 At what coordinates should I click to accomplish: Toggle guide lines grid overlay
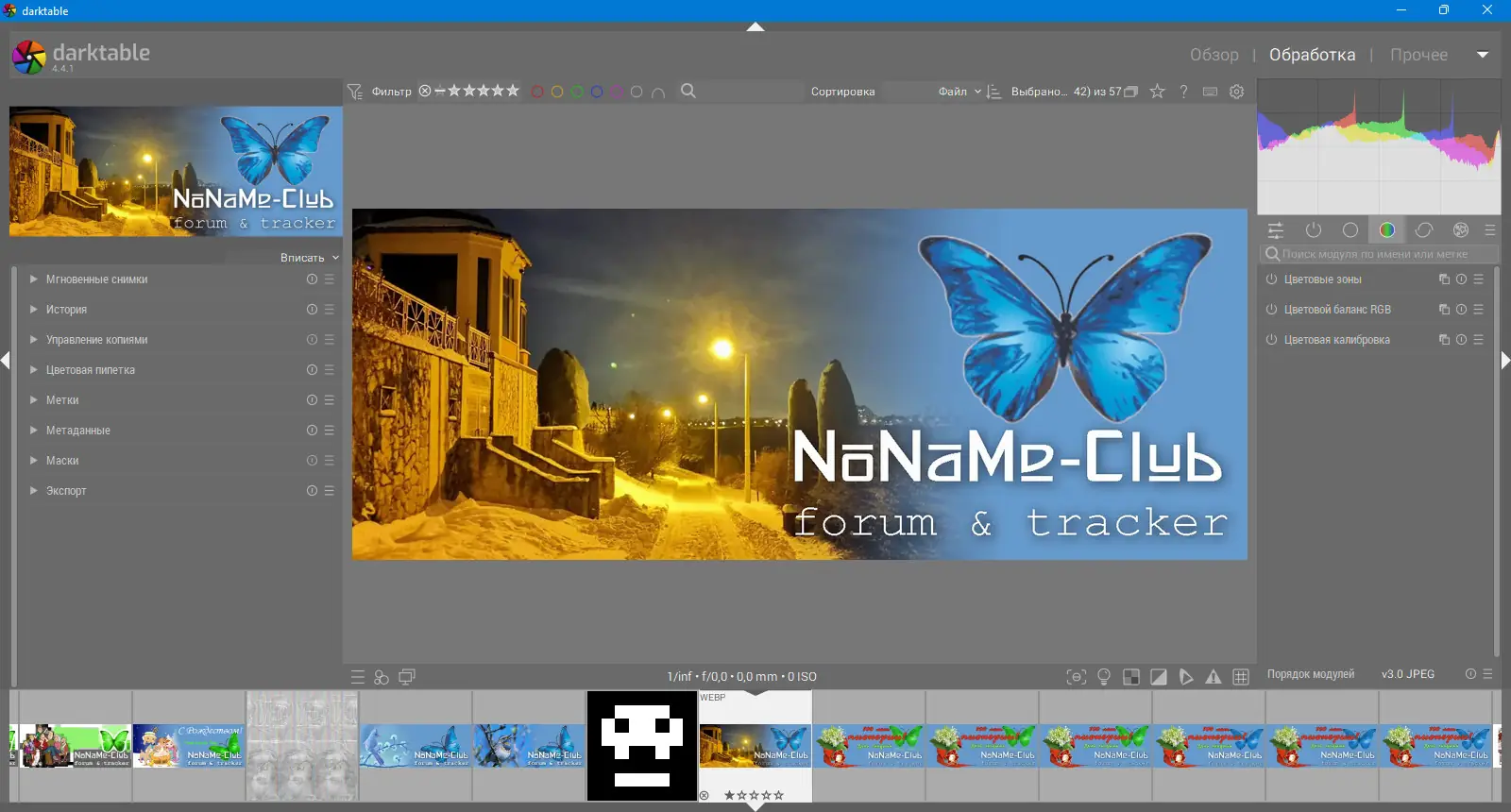[x=1241, y=677]
